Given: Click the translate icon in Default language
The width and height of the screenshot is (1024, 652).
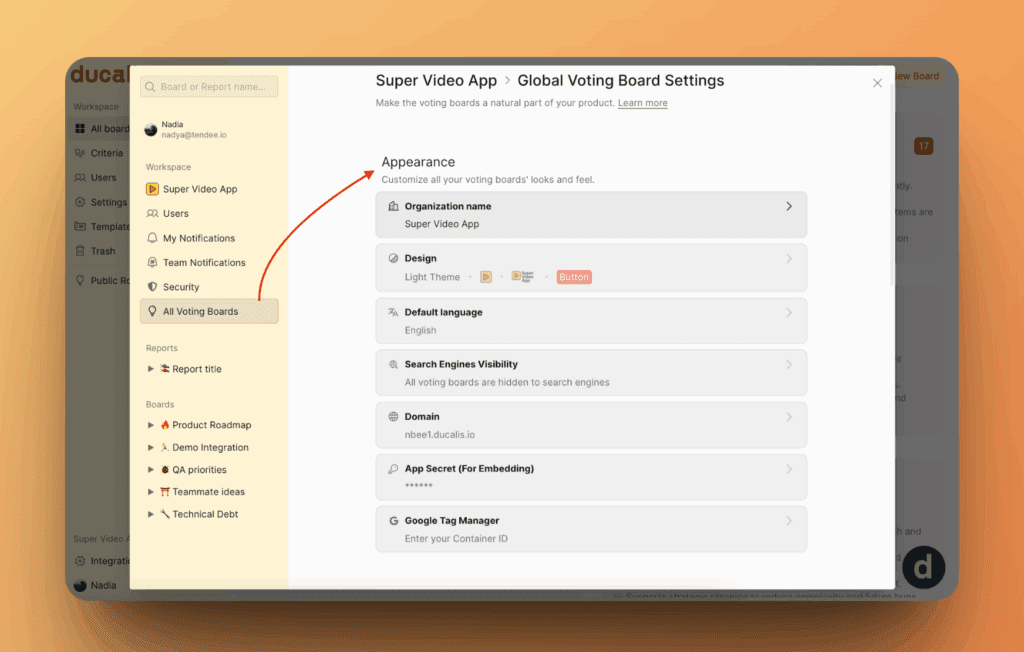Looking at the screenshot, I should (393, 313).
